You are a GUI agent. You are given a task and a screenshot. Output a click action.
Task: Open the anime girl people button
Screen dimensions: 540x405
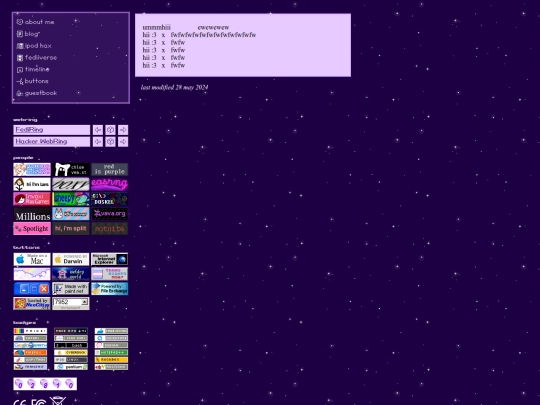tap(32, 169)
